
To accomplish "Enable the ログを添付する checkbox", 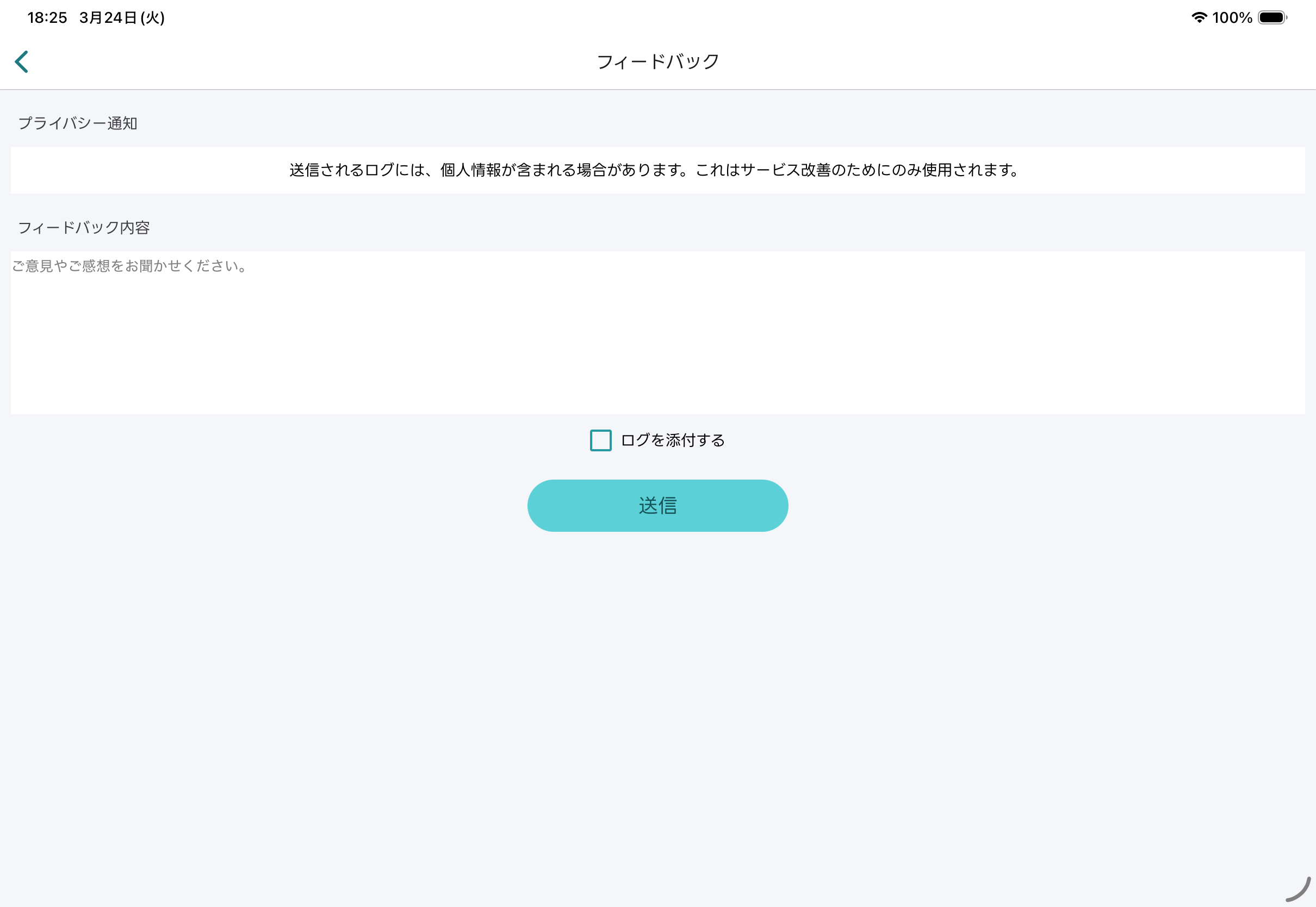I will pos(600,440).
